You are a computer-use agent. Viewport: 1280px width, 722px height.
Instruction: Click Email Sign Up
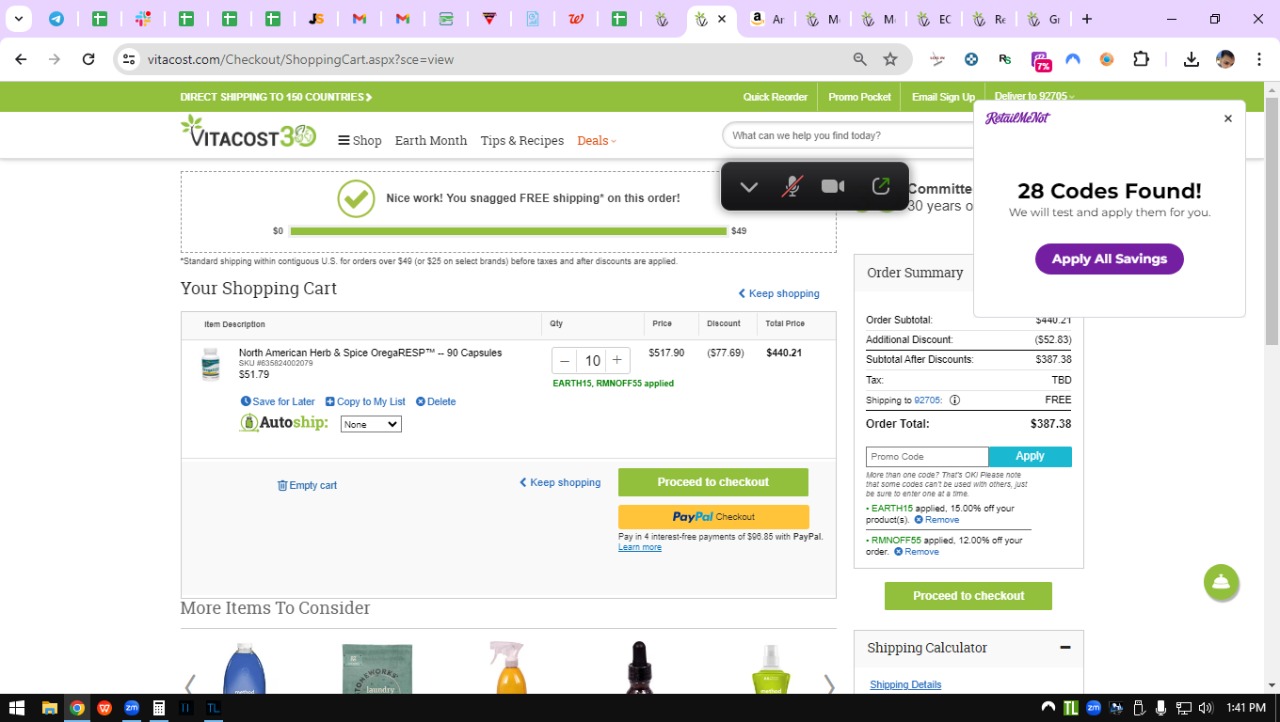[943, 97]
